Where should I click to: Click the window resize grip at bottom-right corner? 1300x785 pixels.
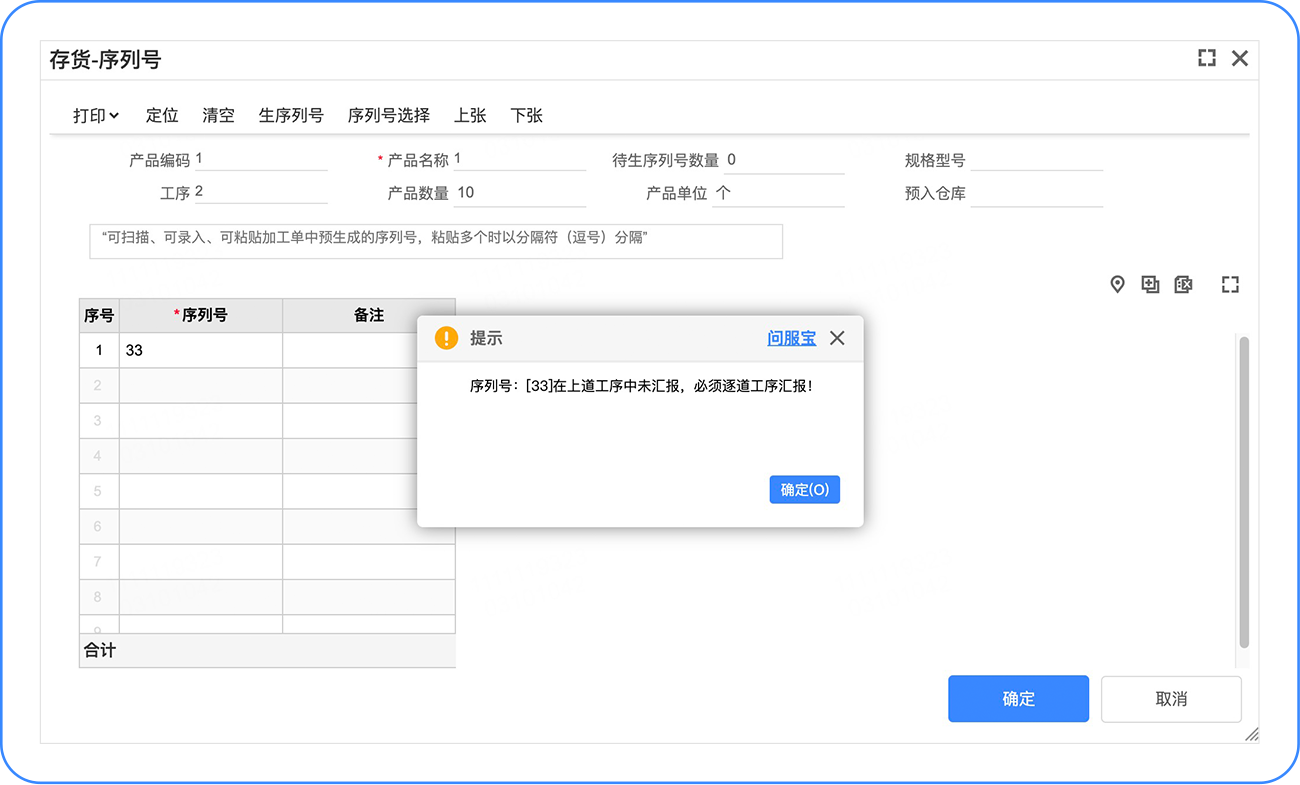[x=1251, y=735]
